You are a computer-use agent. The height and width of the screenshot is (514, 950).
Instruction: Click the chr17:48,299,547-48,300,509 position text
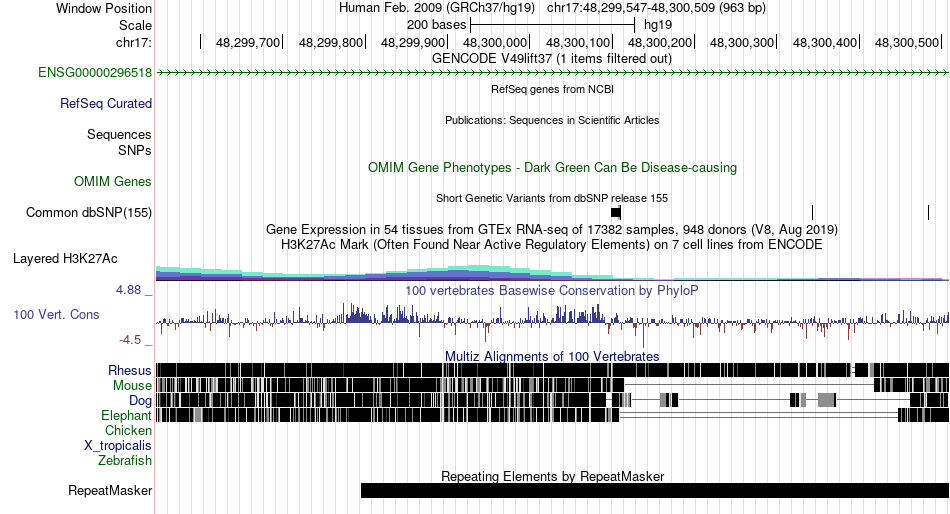(x=656, y=8)
